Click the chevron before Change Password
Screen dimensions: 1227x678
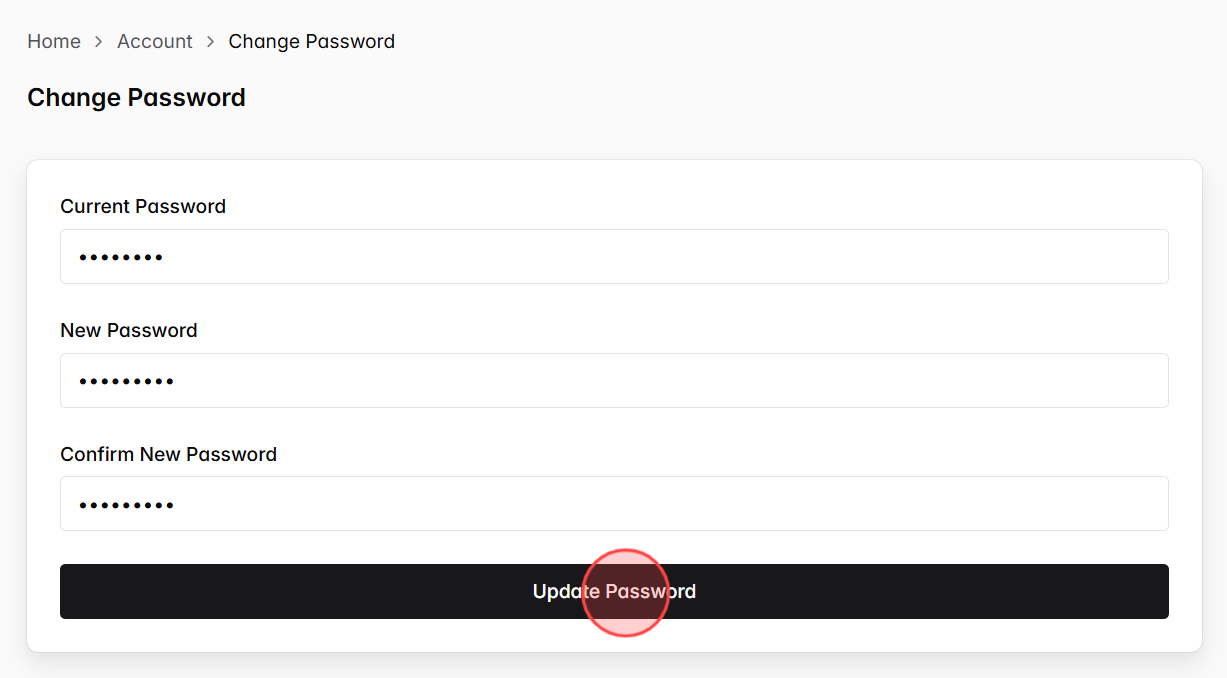pos(210,41)
